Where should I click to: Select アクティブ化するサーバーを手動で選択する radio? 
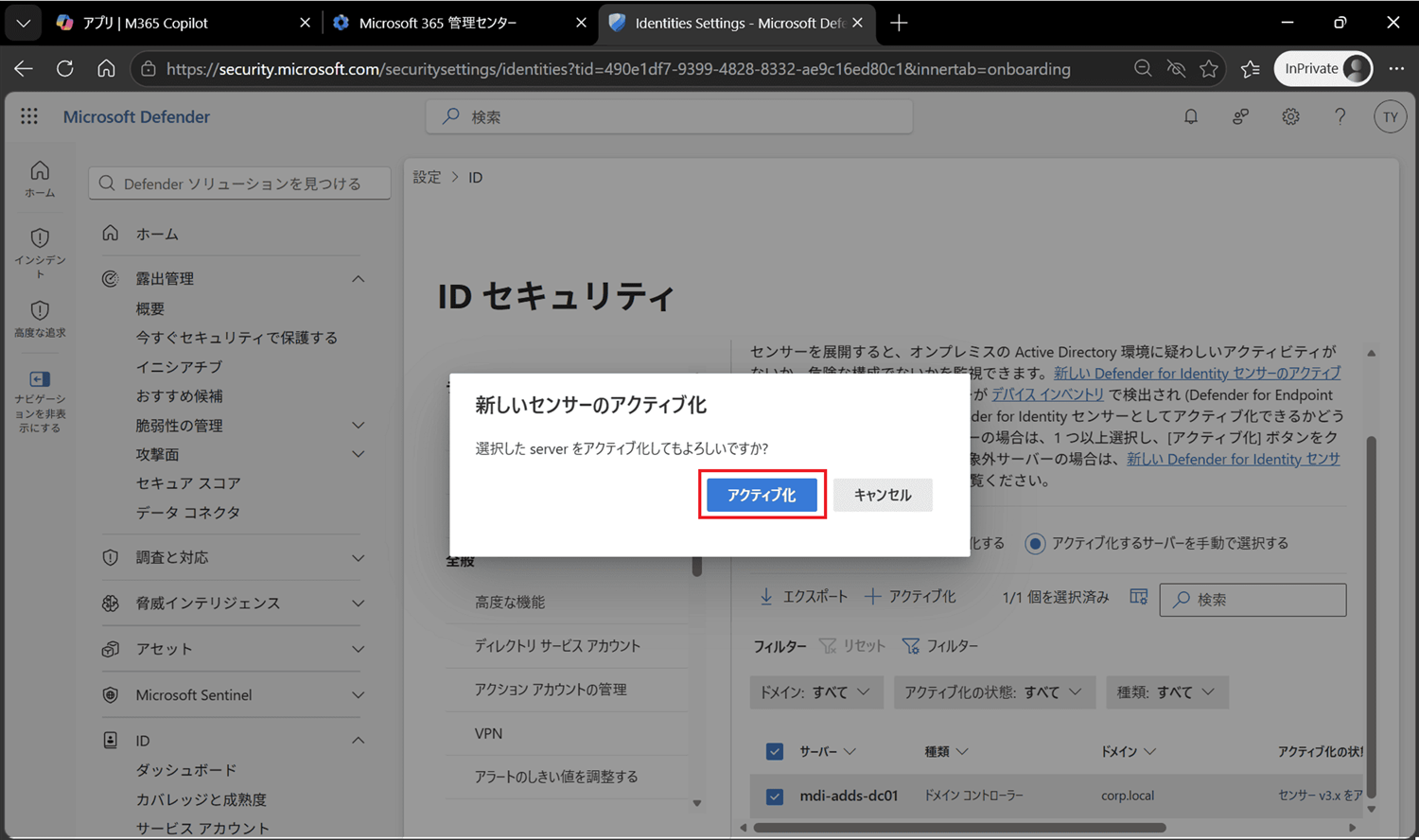point(1035,543)
